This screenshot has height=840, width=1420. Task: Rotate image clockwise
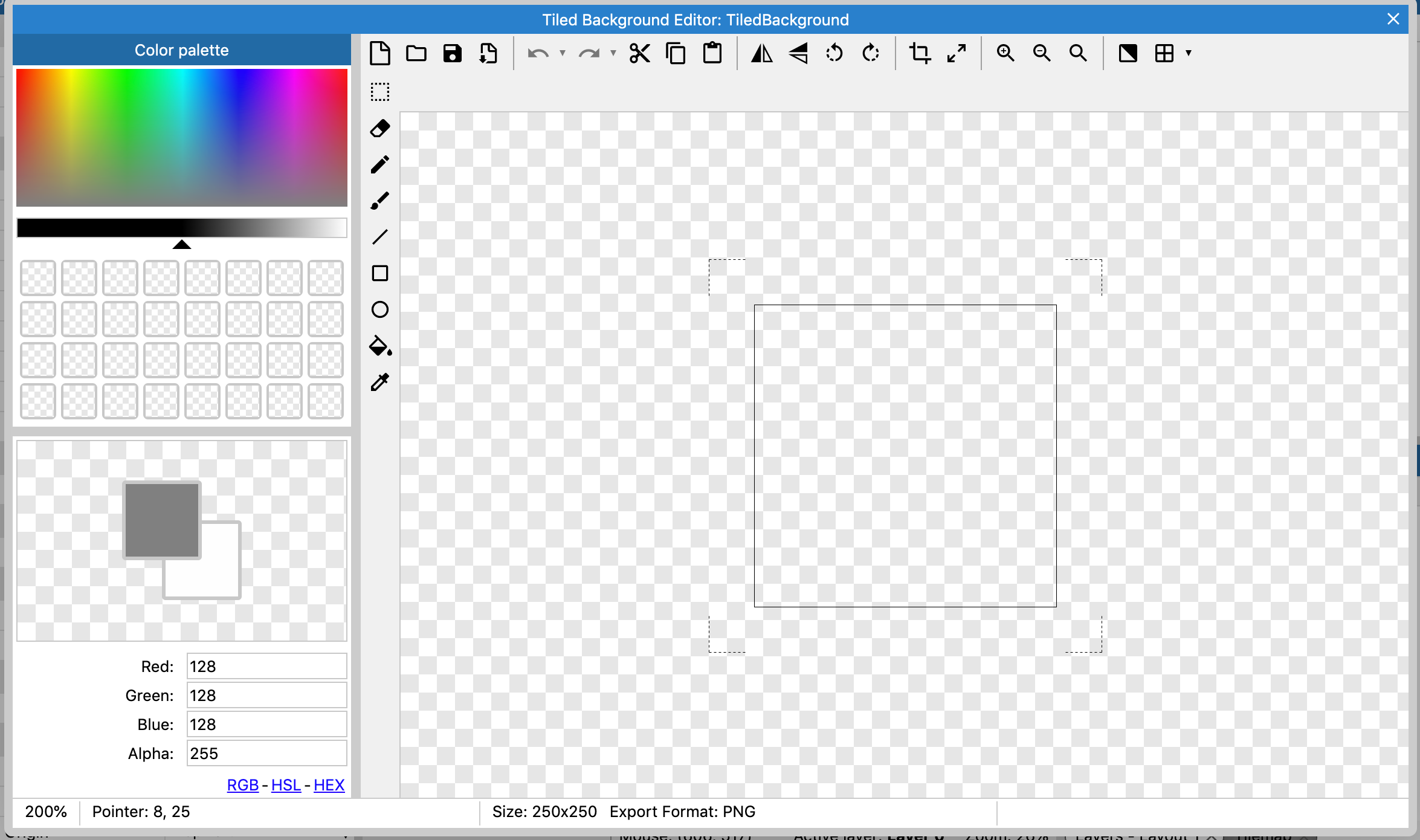(870, 53)
